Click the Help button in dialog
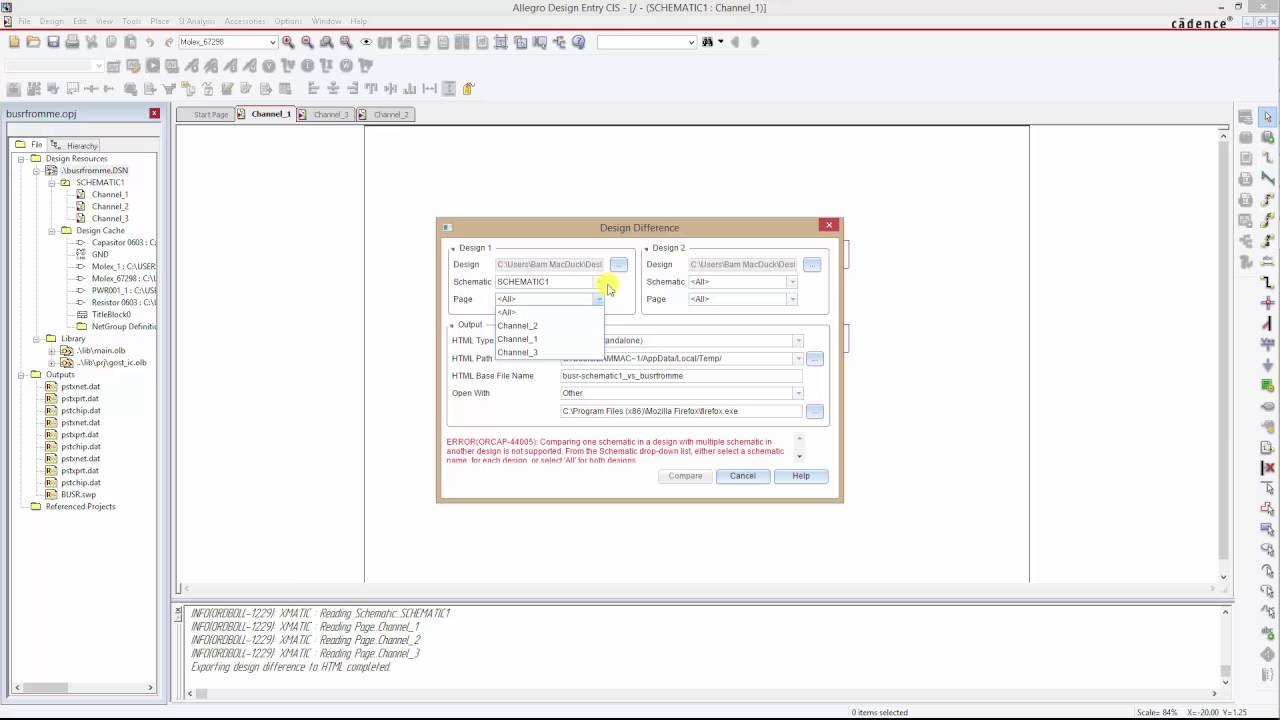Viewport: 1280px width, 720px height. tap(801, 476)
